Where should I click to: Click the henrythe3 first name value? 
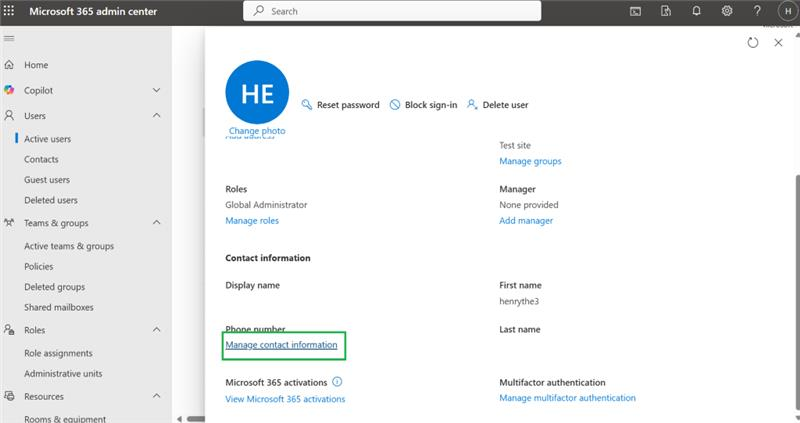click(x=519, y=301)
